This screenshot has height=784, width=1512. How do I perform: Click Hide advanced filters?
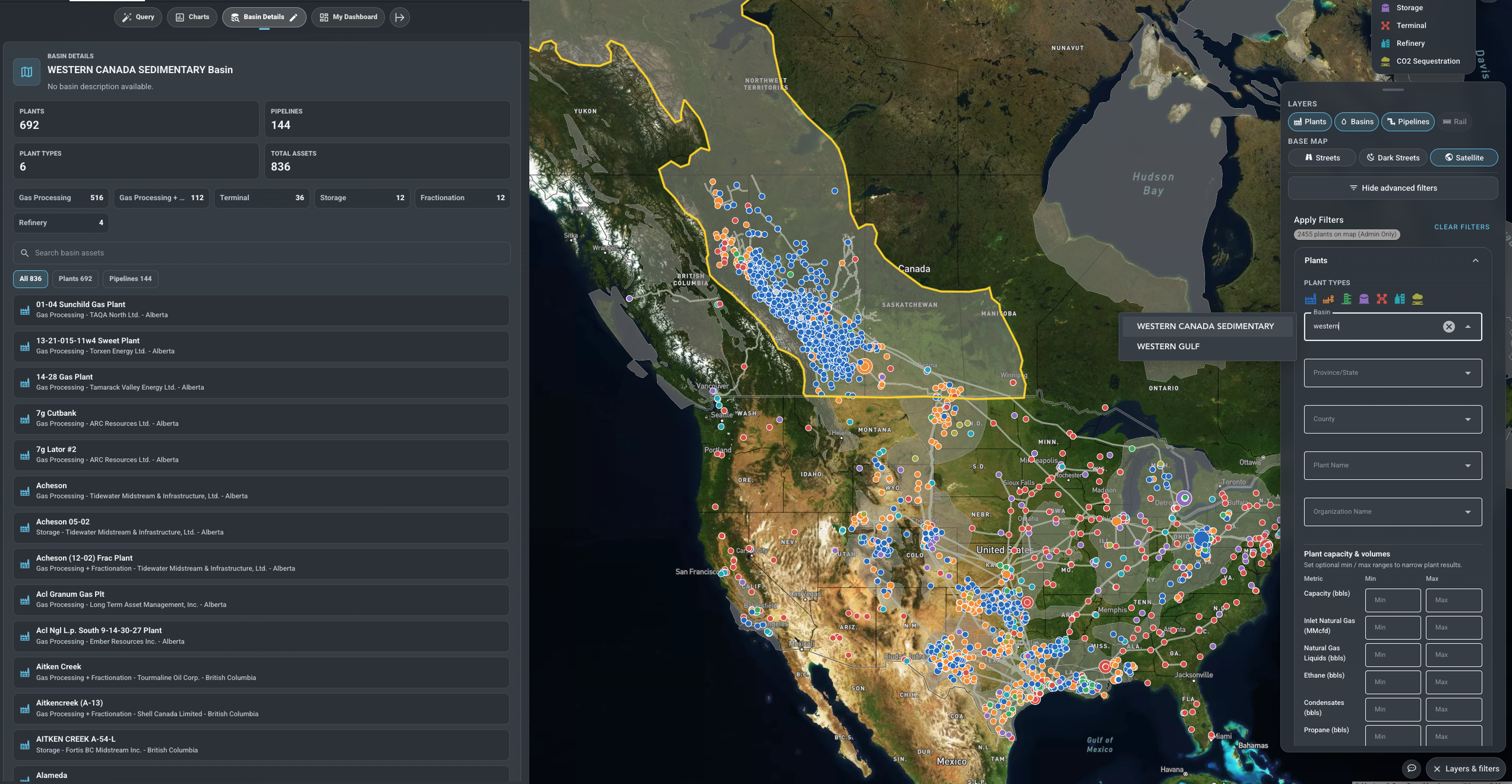1393,188
